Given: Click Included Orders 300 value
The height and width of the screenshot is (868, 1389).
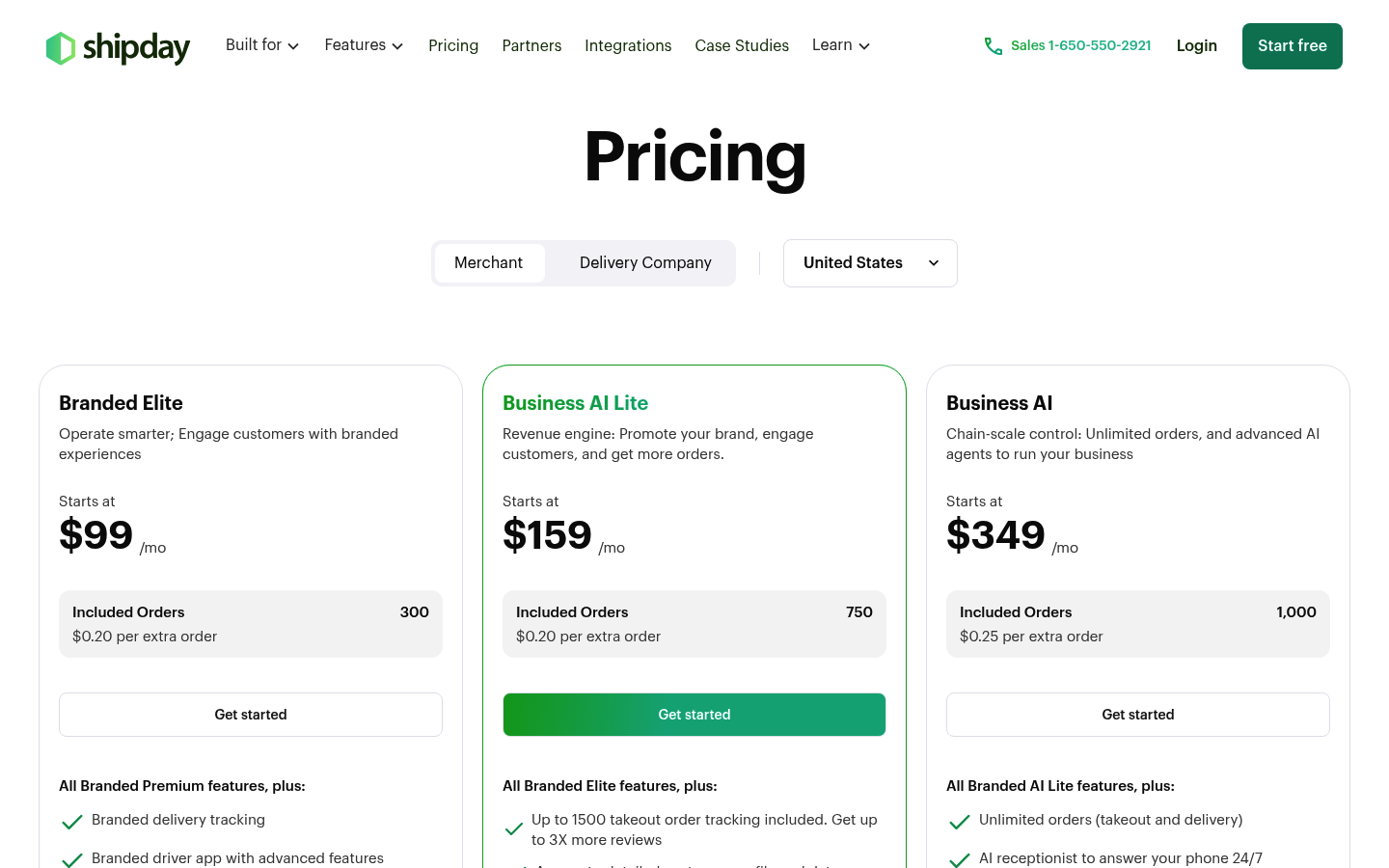Looking at the screenshot, I should coord(415,612).
